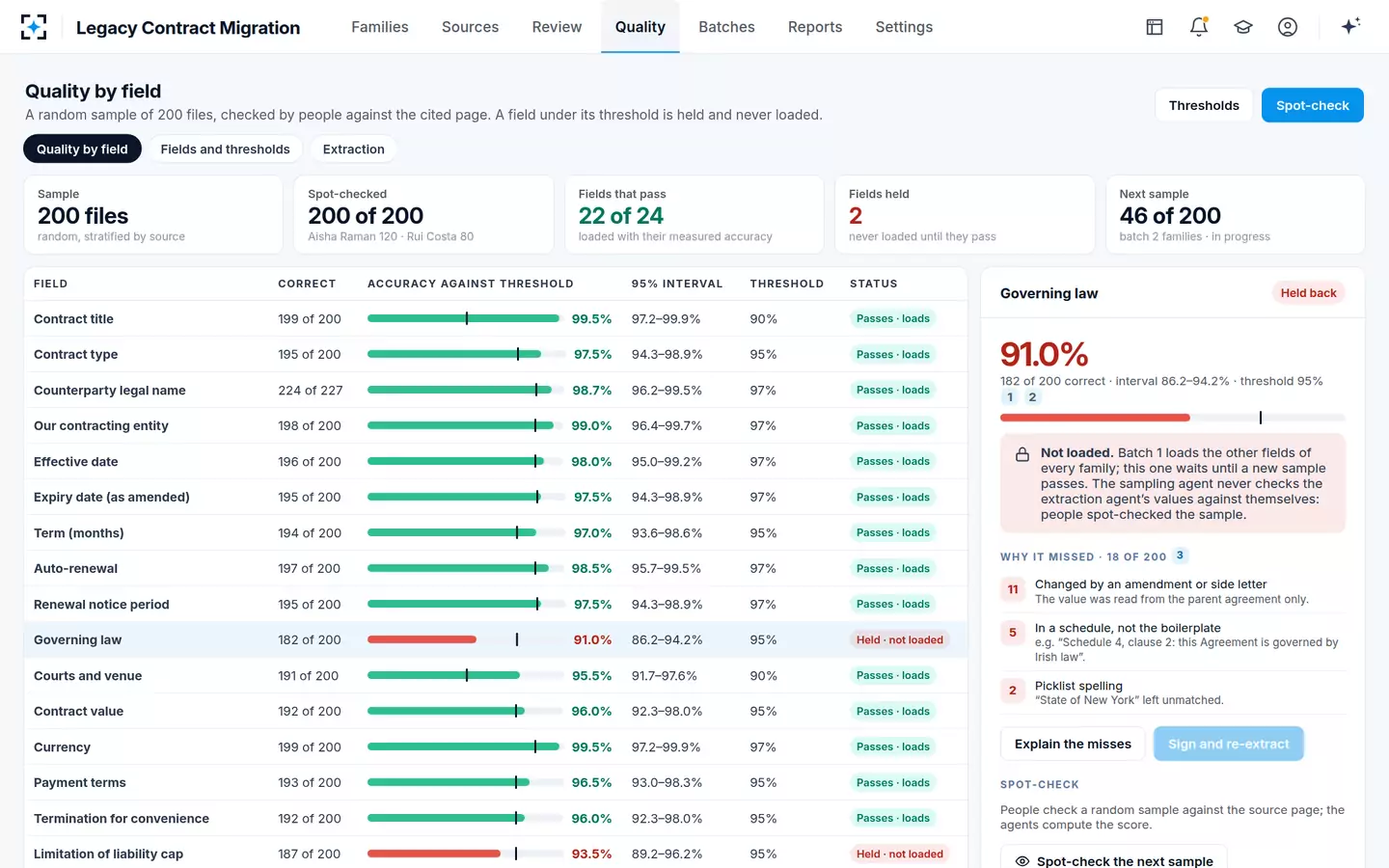Open the In a schedule, not the boilerplate reason

[x=1173, y=641]
